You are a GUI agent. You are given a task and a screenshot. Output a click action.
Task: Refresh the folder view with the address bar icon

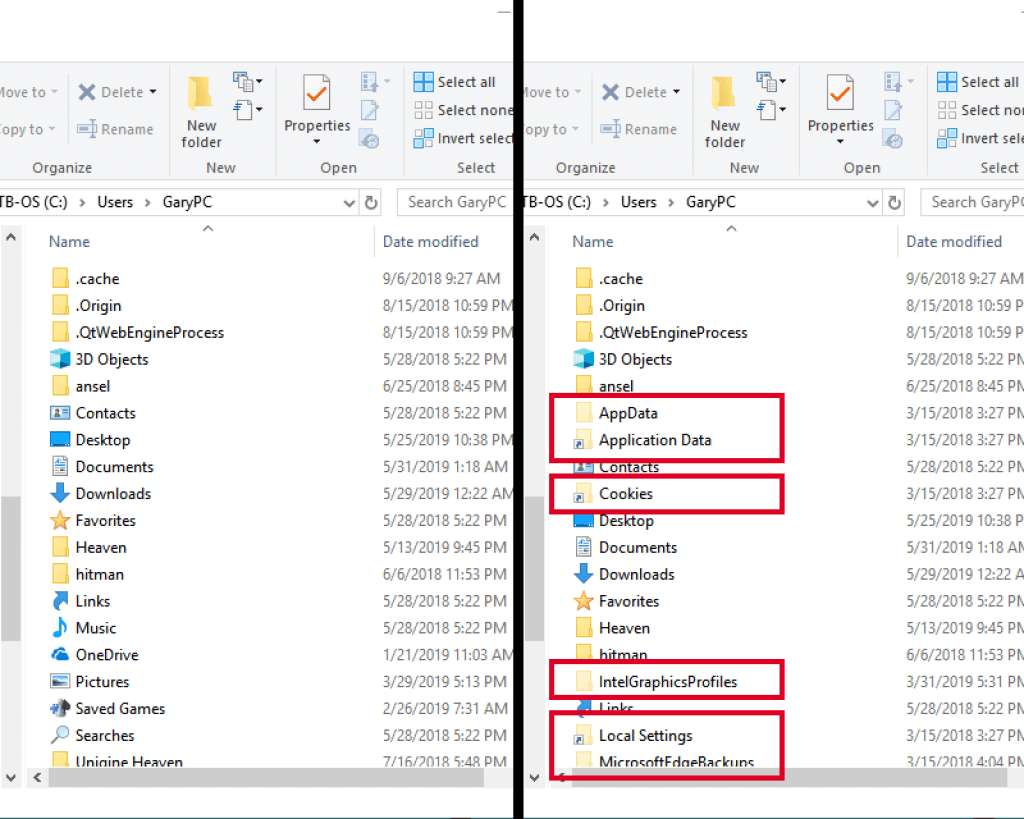370,201
